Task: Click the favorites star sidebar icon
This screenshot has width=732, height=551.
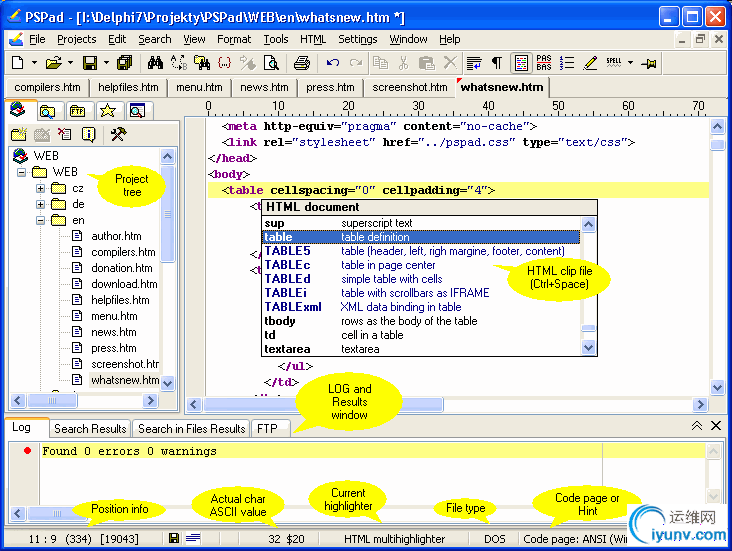Action: (107, 110)
